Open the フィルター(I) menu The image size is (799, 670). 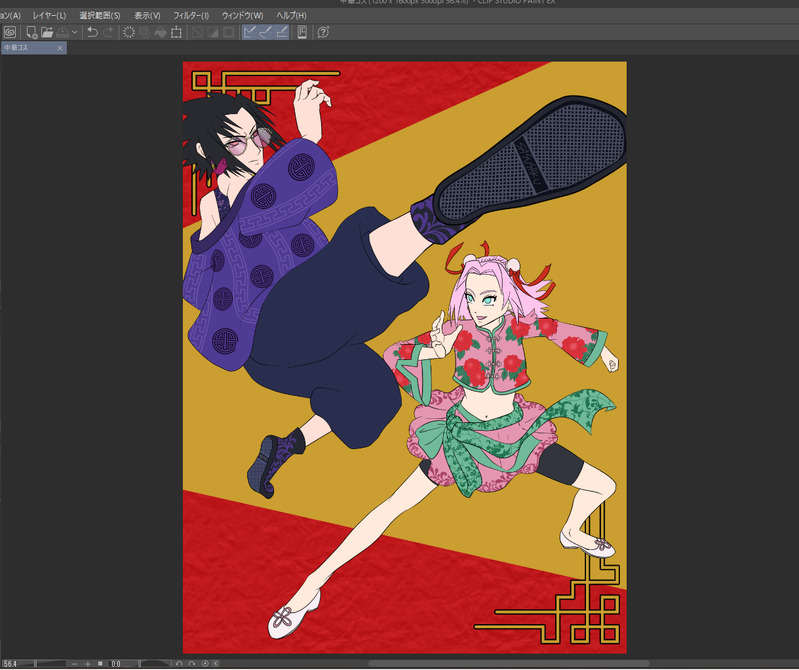[x=191, y=15]
